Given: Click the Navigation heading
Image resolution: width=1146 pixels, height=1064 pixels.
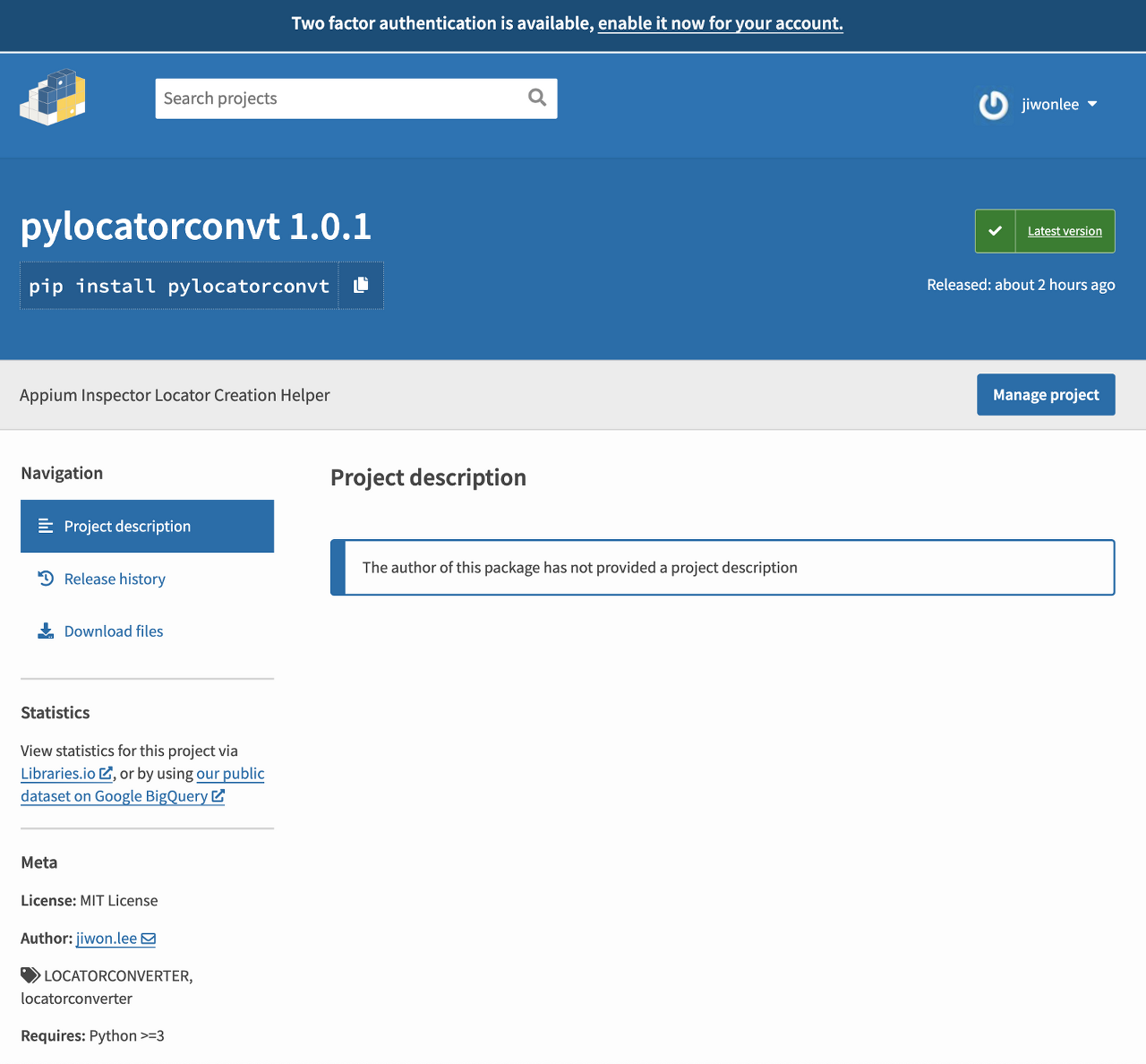Looking at the screenshot, I should pos(62,473).
